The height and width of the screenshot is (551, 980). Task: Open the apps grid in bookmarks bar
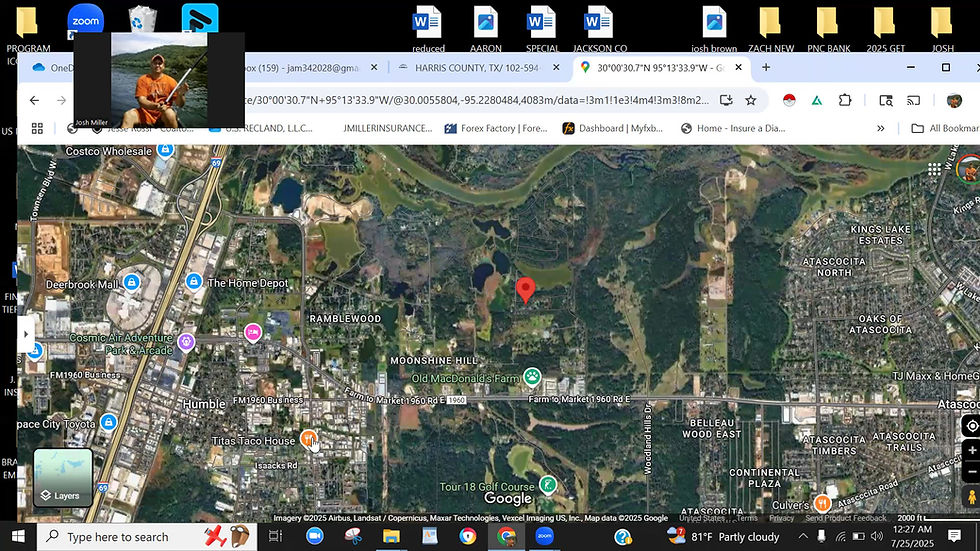[x=38, y=128]
